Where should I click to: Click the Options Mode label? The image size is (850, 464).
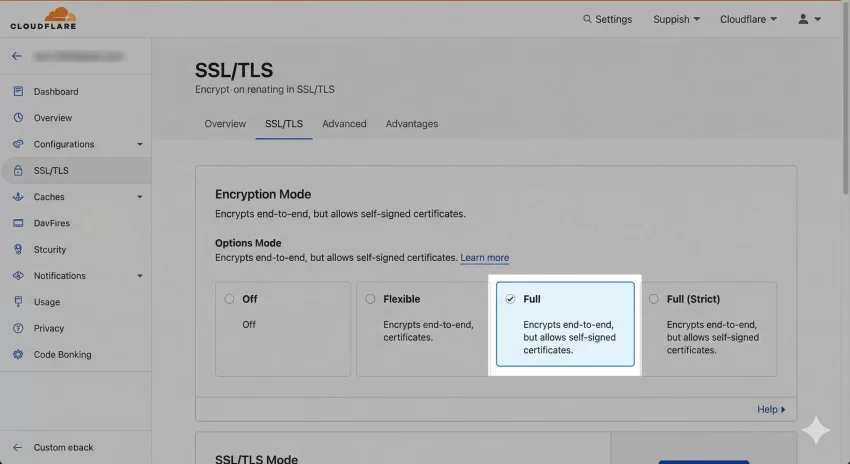[x=248, y=243]
